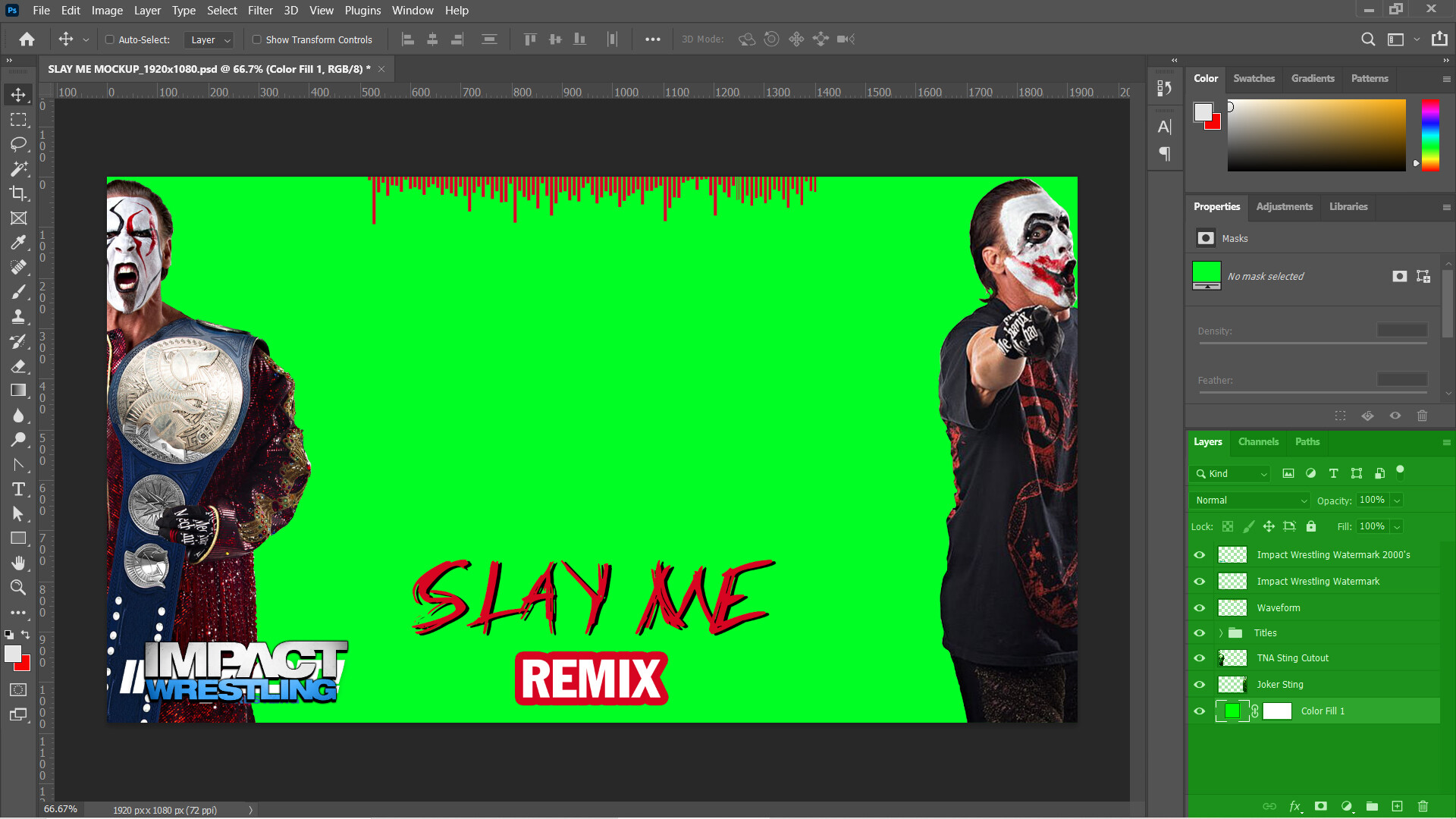Viewport: 1456px width, 819px height.
Task: Close the SLAY ME MOCKUP document tab
Action: (x=381, y=69)
